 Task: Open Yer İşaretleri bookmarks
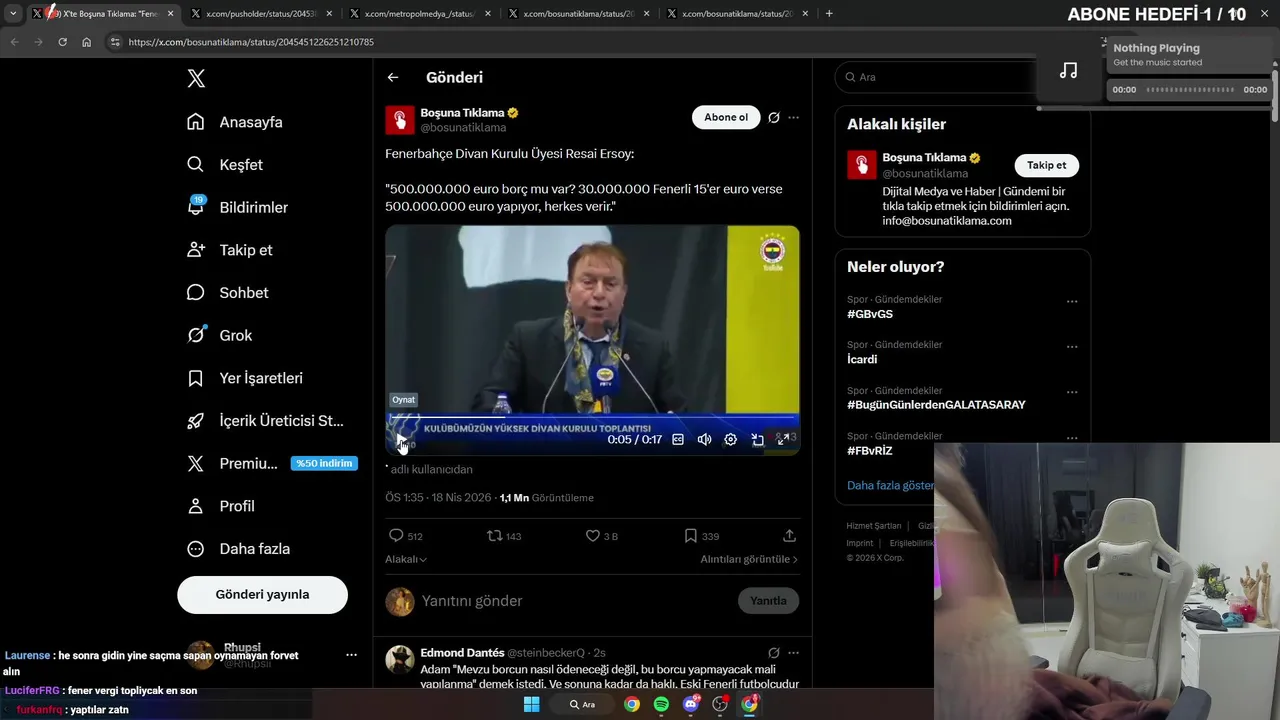tap(245, 378)
